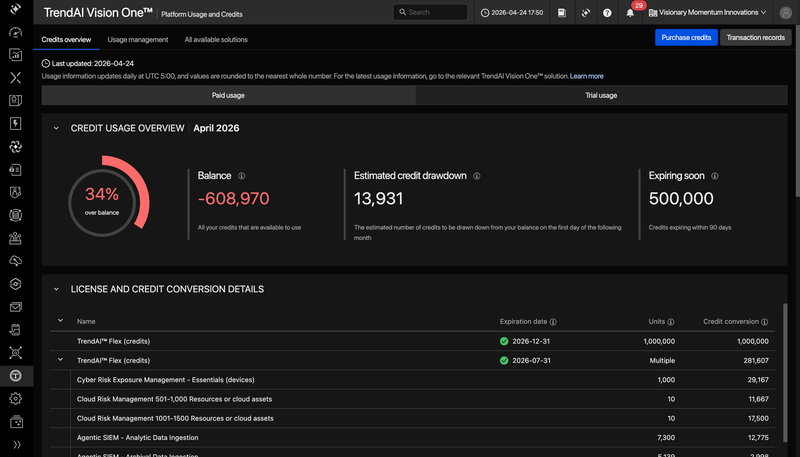Click the header icon next to help
The width and height of the screenshot is (800, 457).
pyautogui.click(x=585, y=13)
